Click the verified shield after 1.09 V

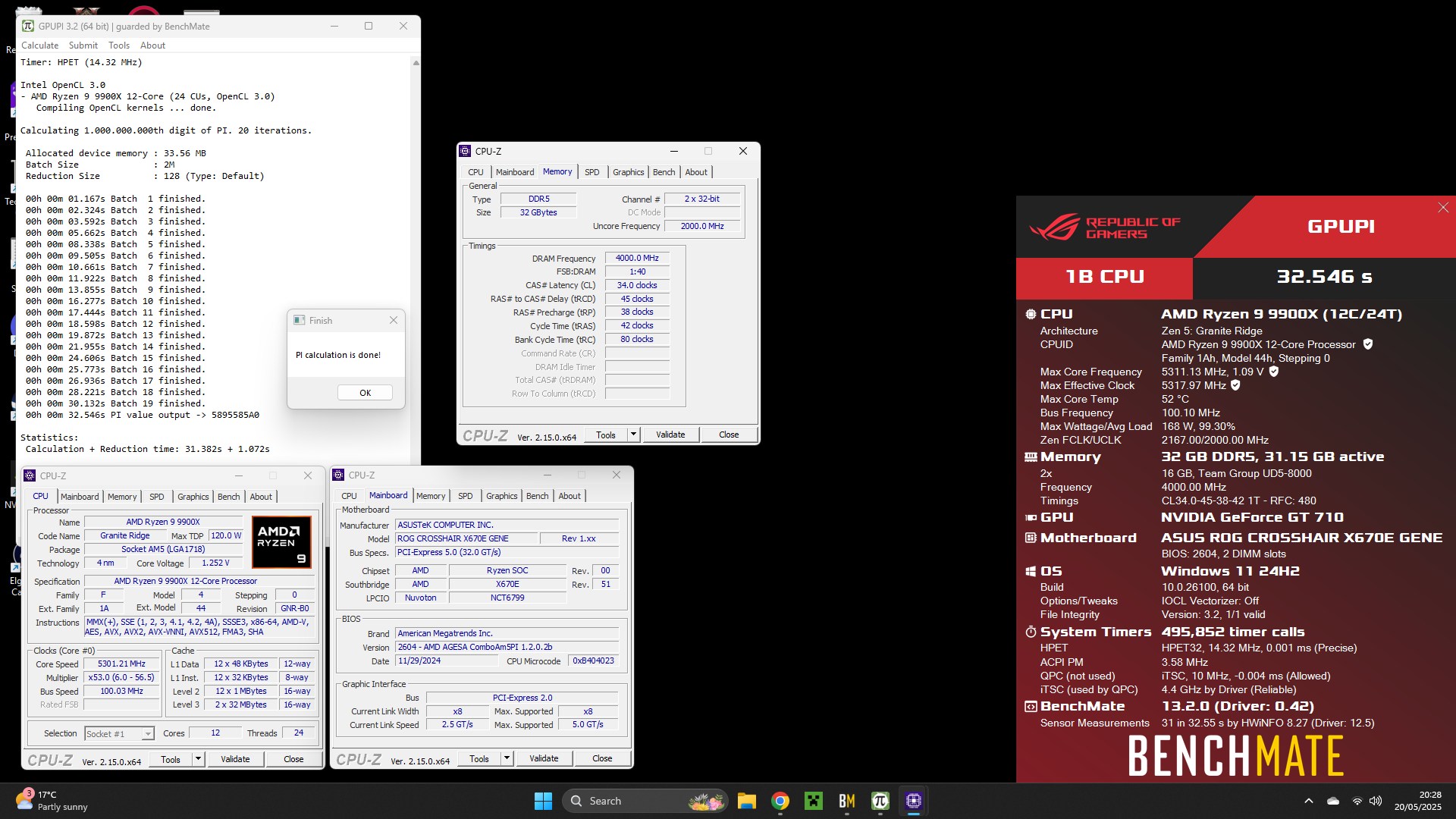[1274, 372]
